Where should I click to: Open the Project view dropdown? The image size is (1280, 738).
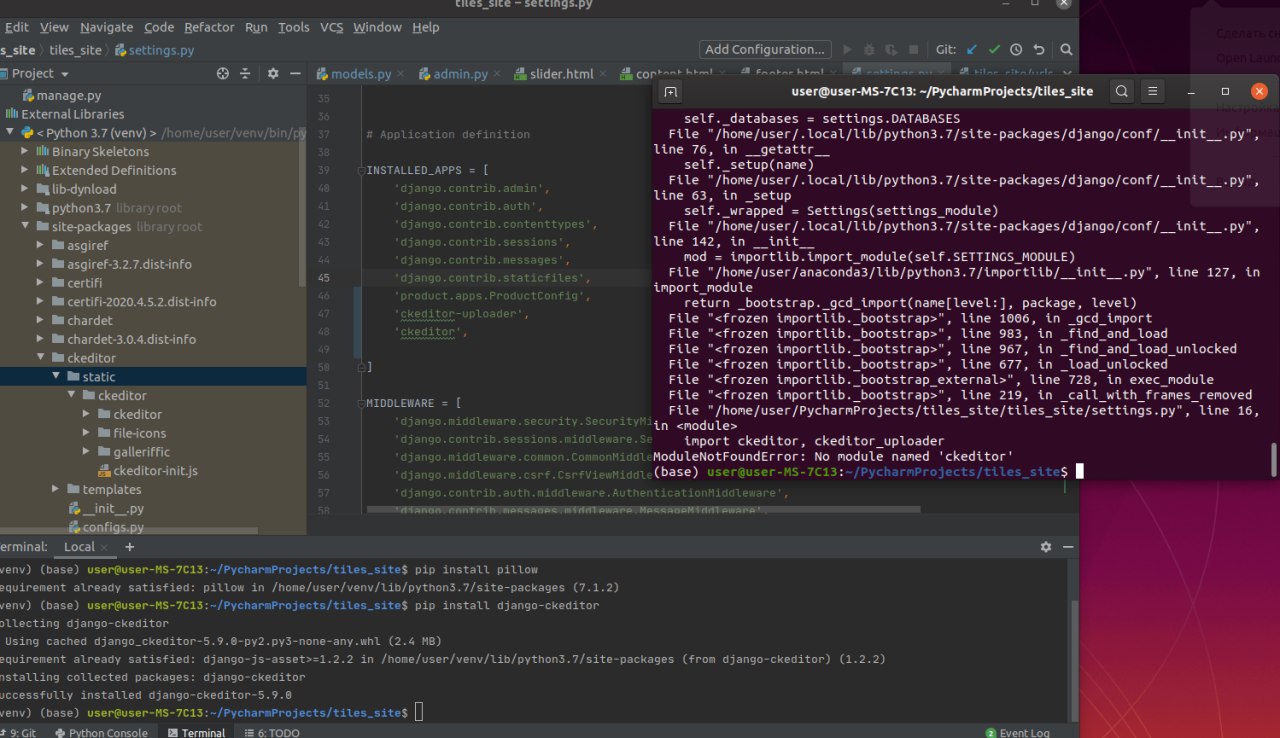point(65,74)
